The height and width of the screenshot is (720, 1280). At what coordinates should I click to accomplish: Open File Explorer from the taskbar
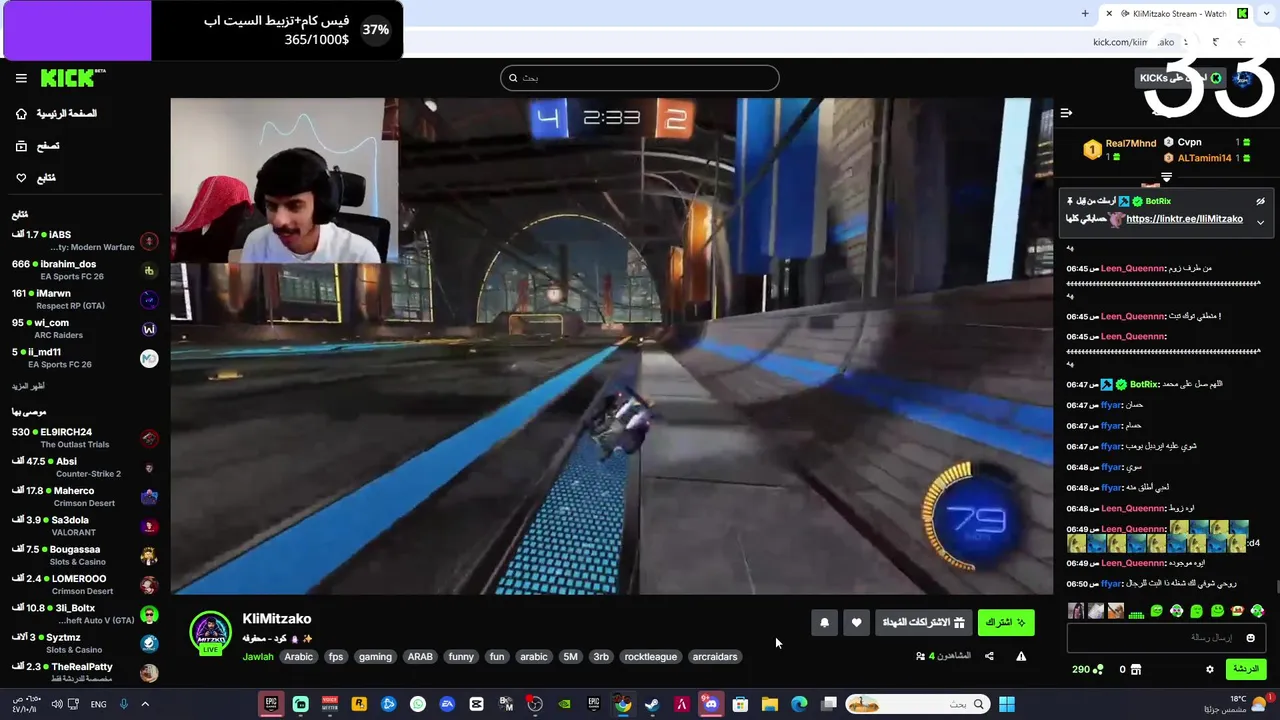(769, 704)
